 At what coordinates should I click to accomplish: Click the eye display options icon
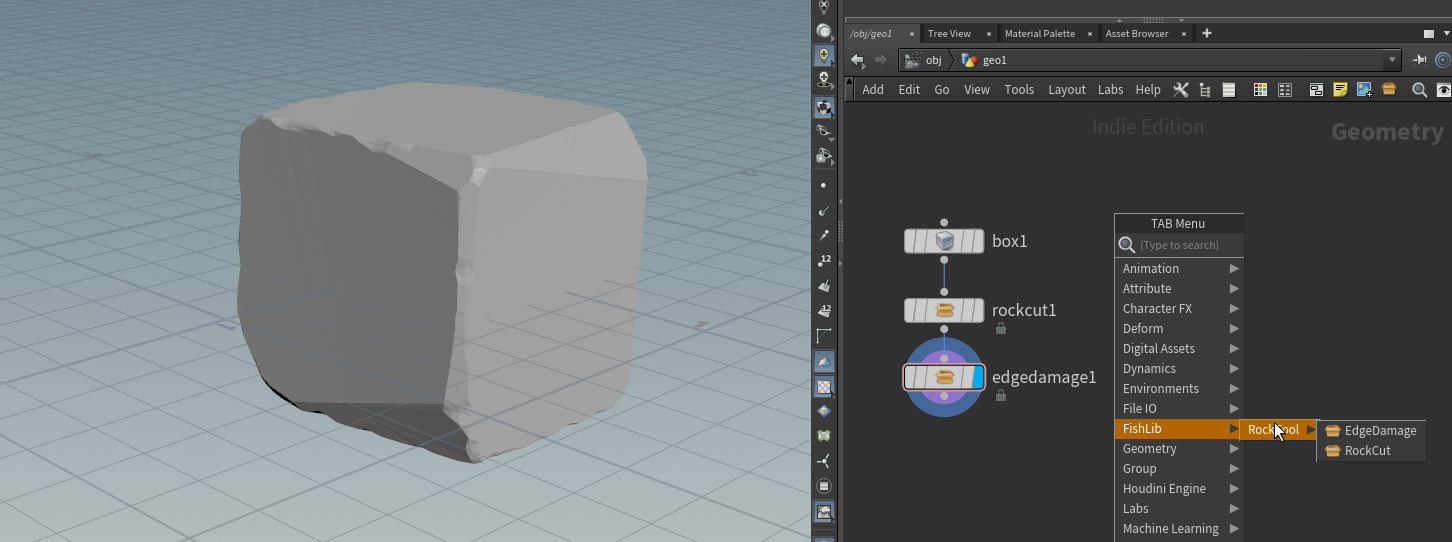click(1443, 90)
